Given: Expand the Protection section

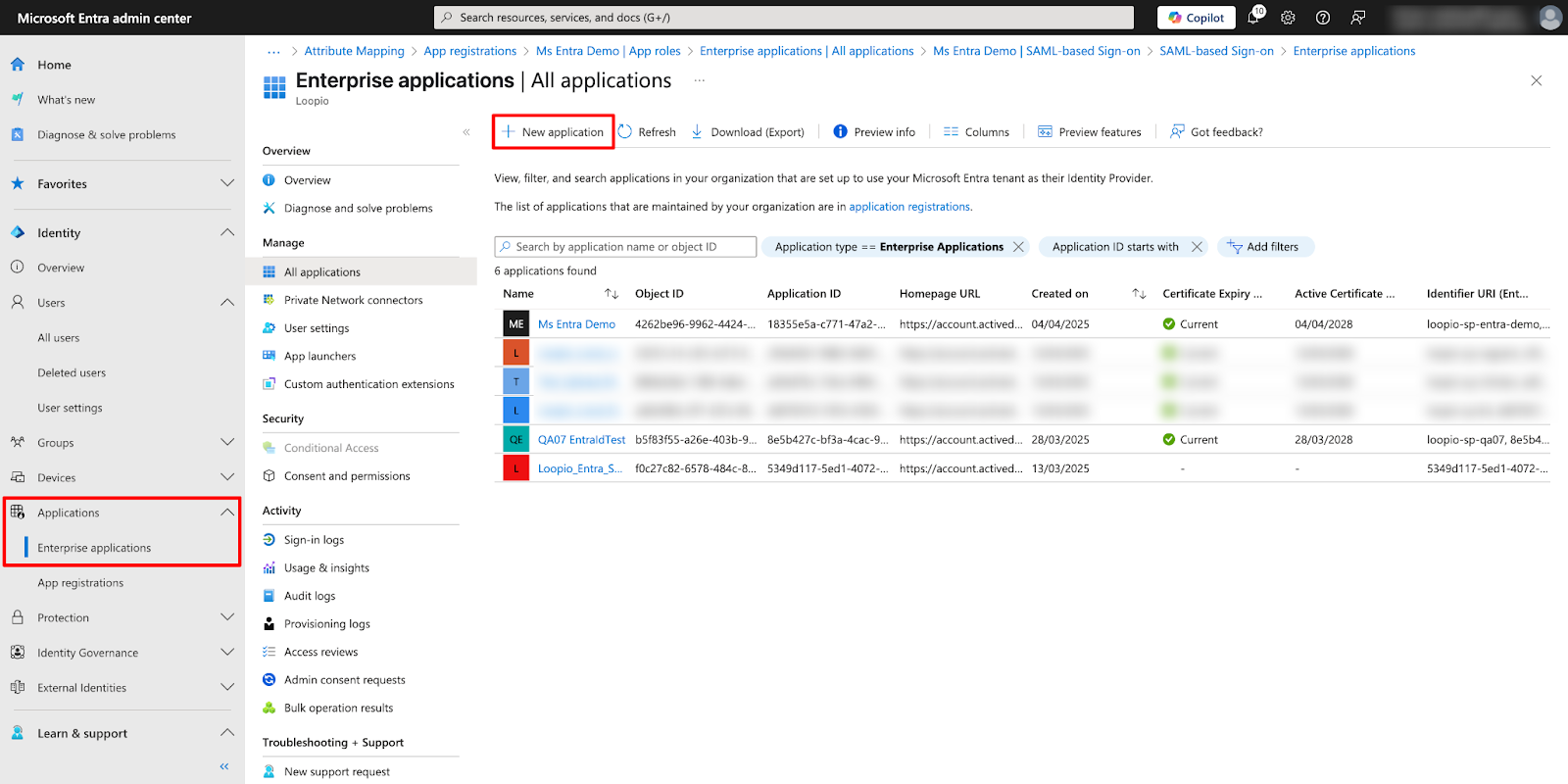Looking at the screenshot, I should point(227,617).
